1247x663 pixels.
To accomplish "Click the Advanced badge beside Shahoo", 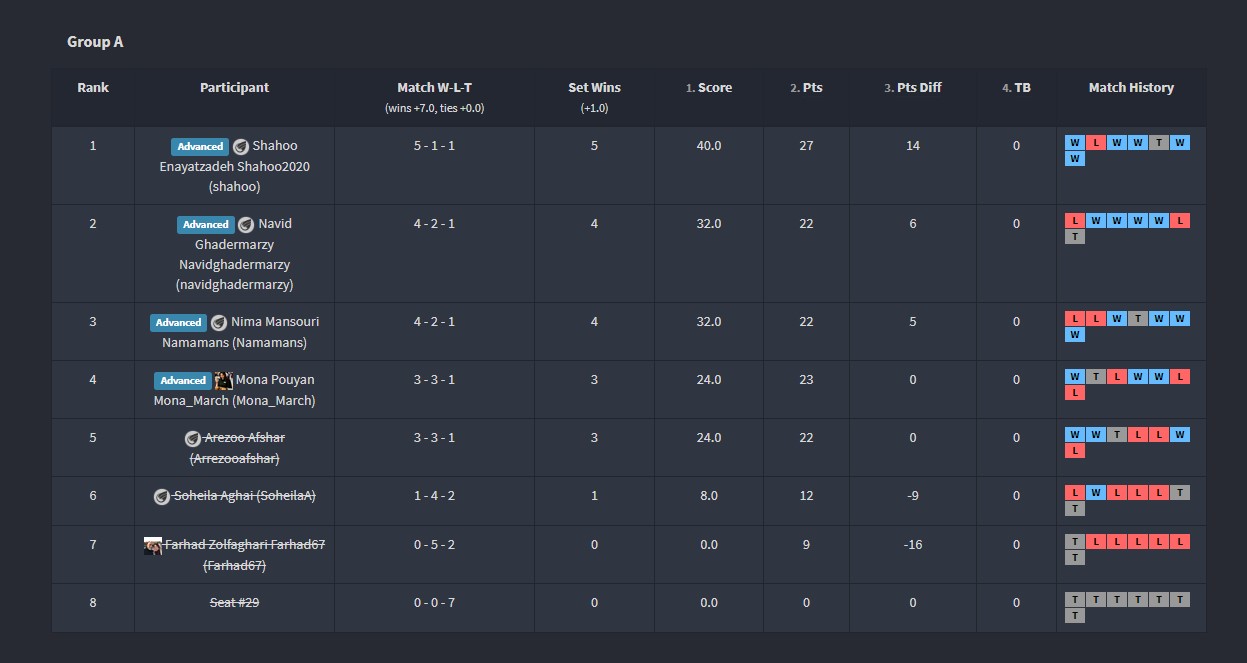I will (200, 146).
